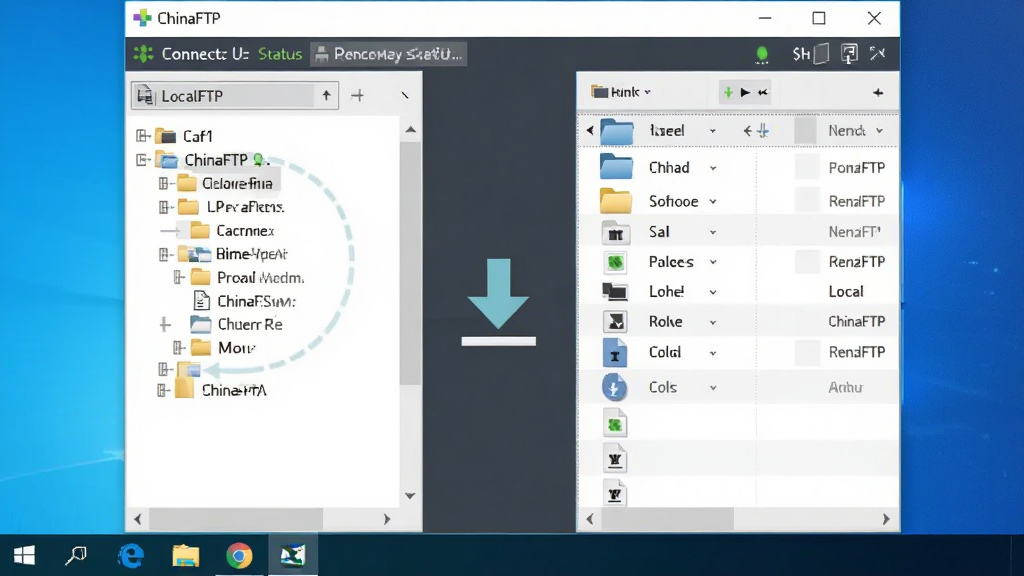Click the green plus icon in the remote toolbar
Image resolution: width=1024 pixels, height=576 pixels.
pos(728,93)
